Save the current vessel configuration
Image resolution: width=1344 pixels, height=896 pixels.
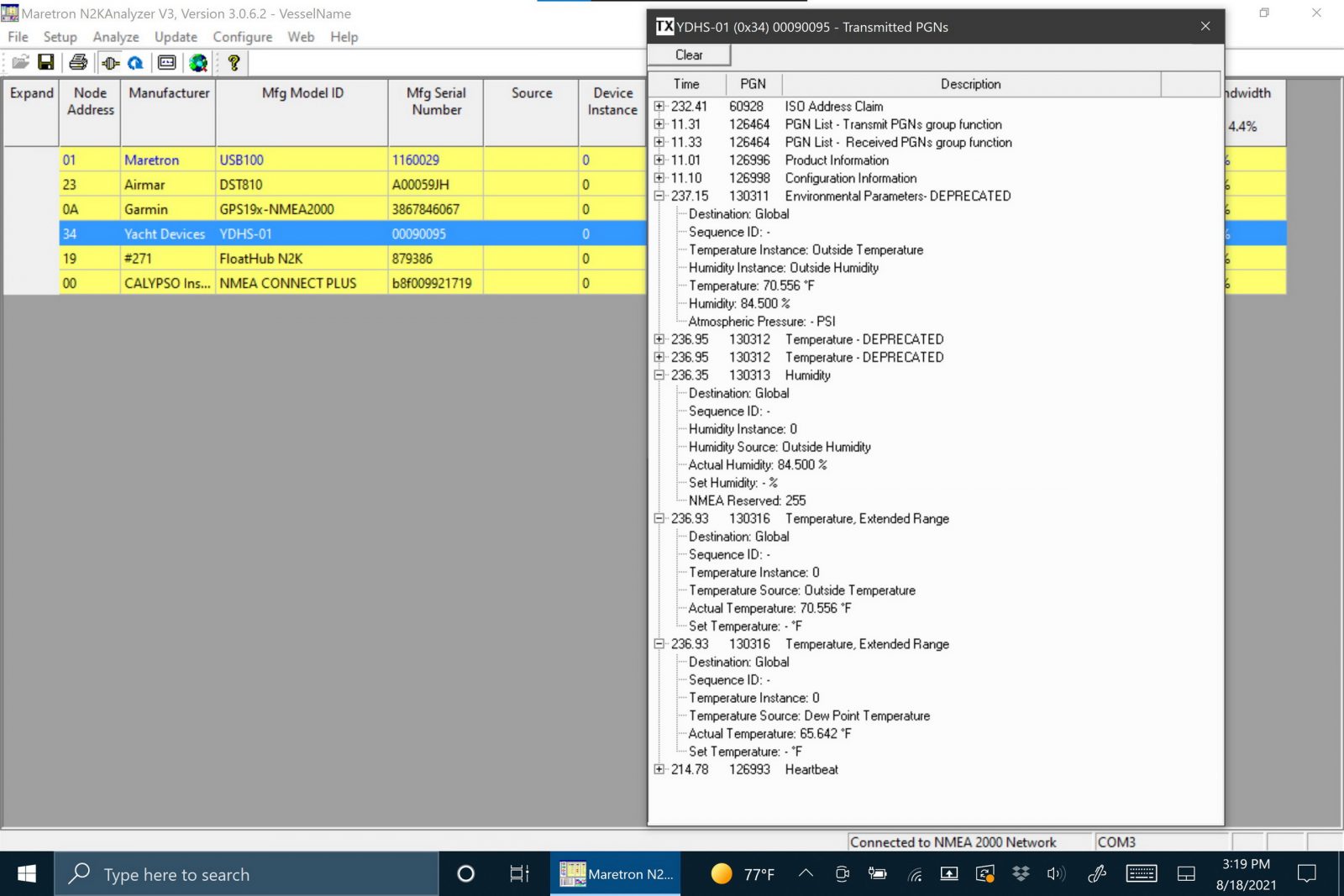[x=47, y=62]
